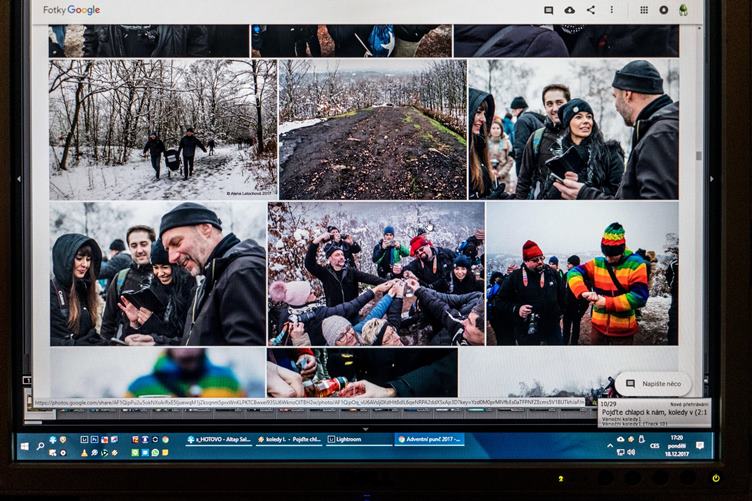Switch the CES keyboard language indicator

coord(655,446)
